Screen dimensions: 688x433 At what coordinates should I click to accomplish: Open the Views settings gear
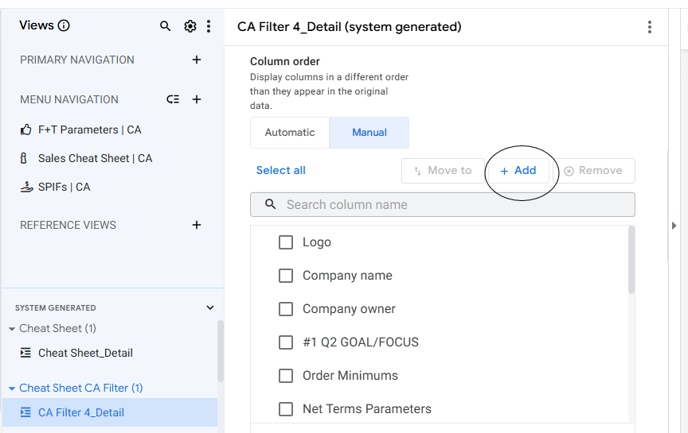click(190, 26)
